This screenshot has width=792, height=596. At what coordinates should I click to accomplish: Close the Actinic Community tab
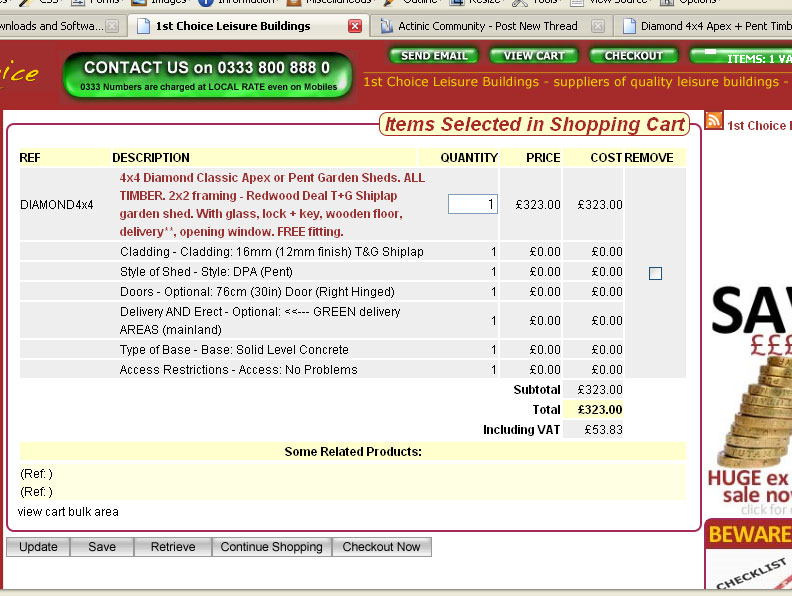597,26
